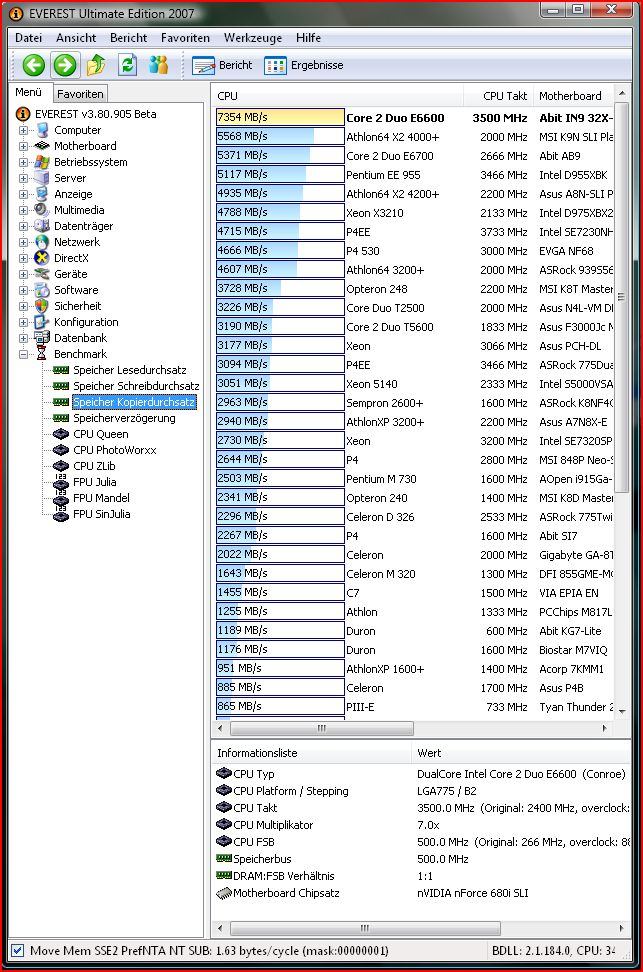Select FPU SinJulia benchmark
This screenshot has width=643, height=972.
click(102, 514)
